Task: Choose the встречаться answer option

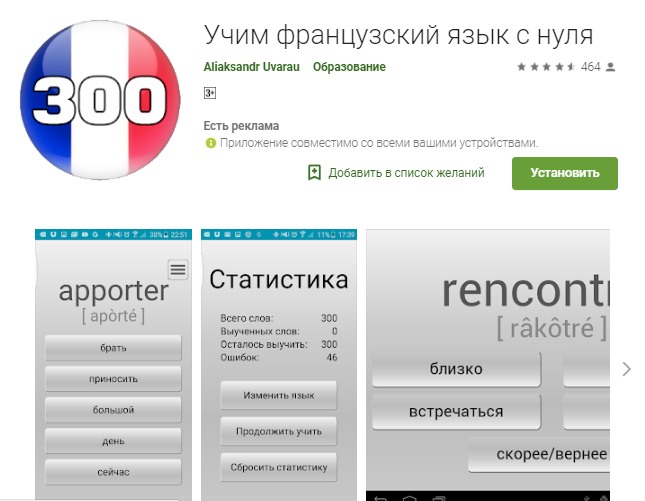Action: point(456,411)
